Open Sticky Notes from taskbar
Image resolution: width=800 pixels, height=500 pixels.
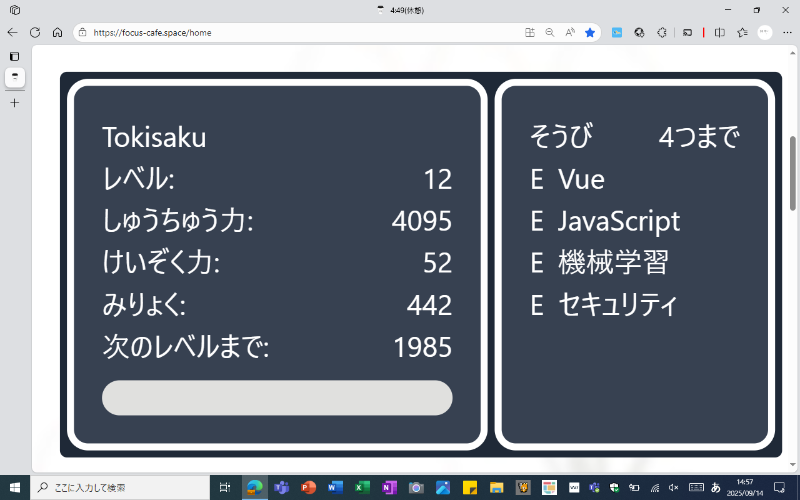(x=470, y=488)
